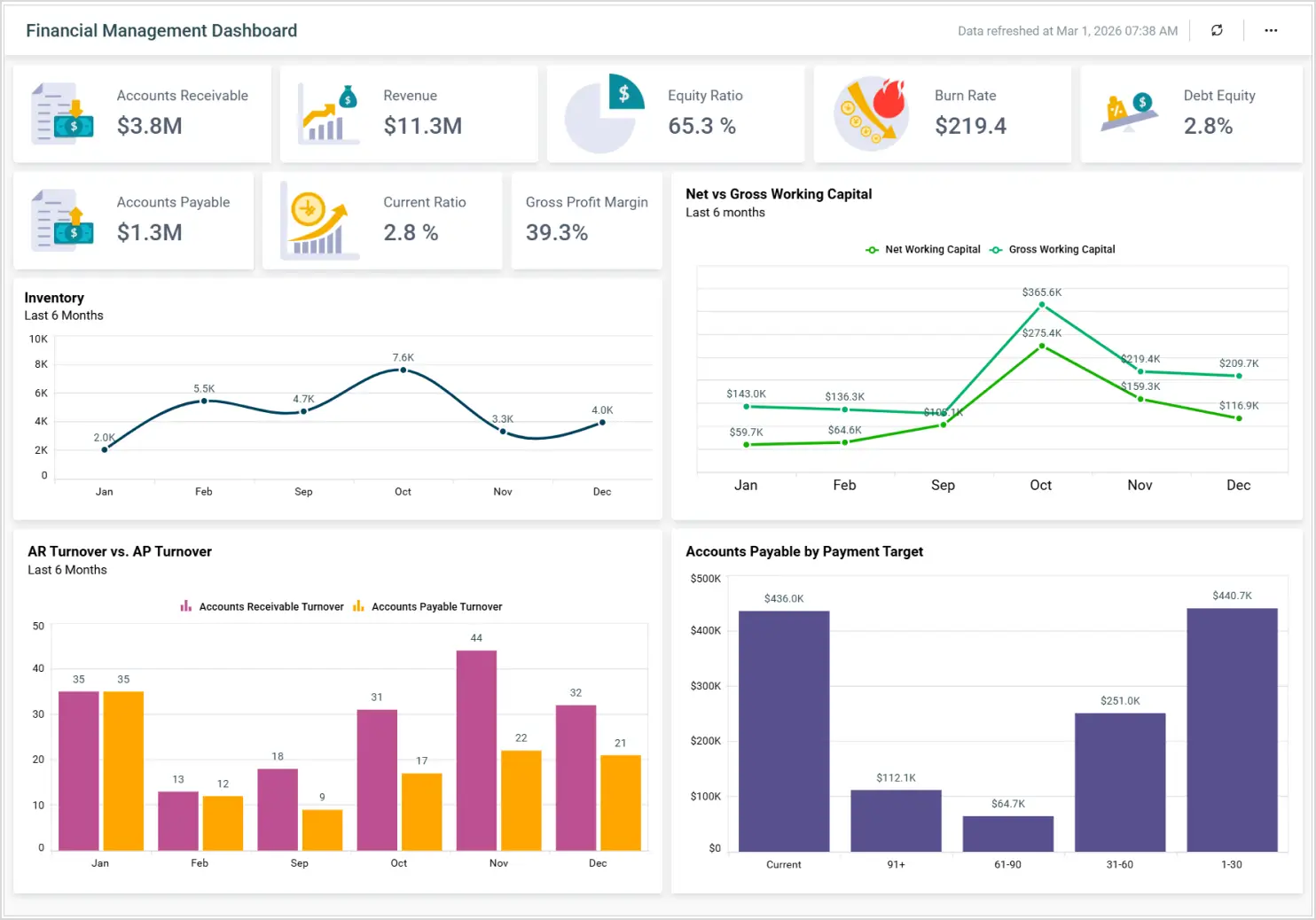Click the $116.9K Dec net capital point
This screenshot has width=1316, height=920.
tap(1239, 418)
